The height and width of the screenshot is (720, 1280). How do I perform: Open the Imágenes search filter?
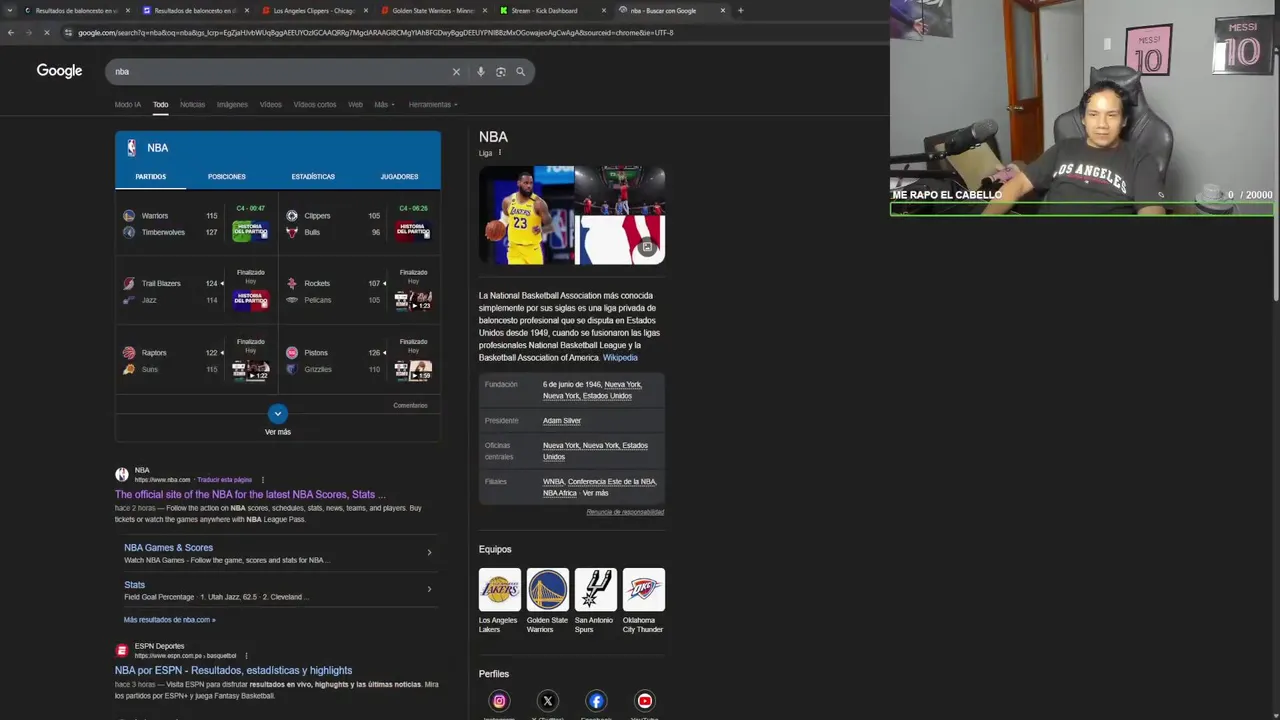coord(232,105)
